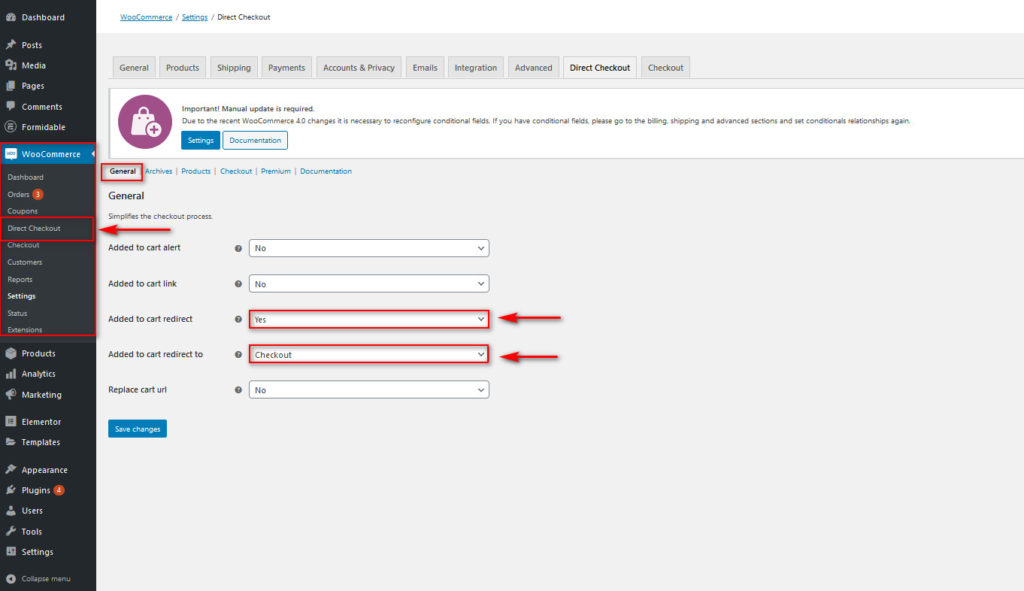The image size is (1024, 591).
Task: Click the WooCommerce logo icon
Action: [11, 154]
